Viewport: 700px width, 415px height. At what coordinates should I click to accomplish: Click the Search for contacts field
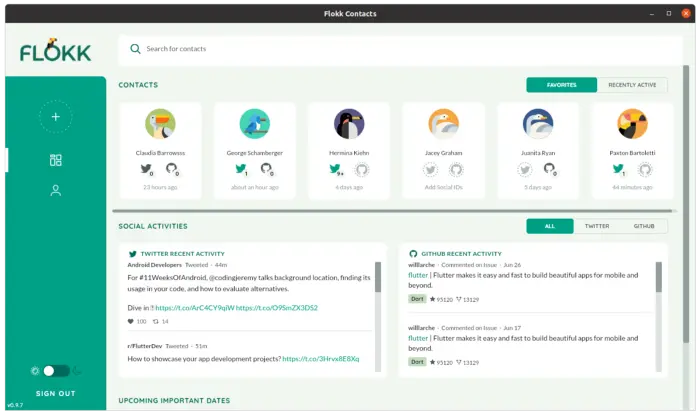tap(400, 49)
